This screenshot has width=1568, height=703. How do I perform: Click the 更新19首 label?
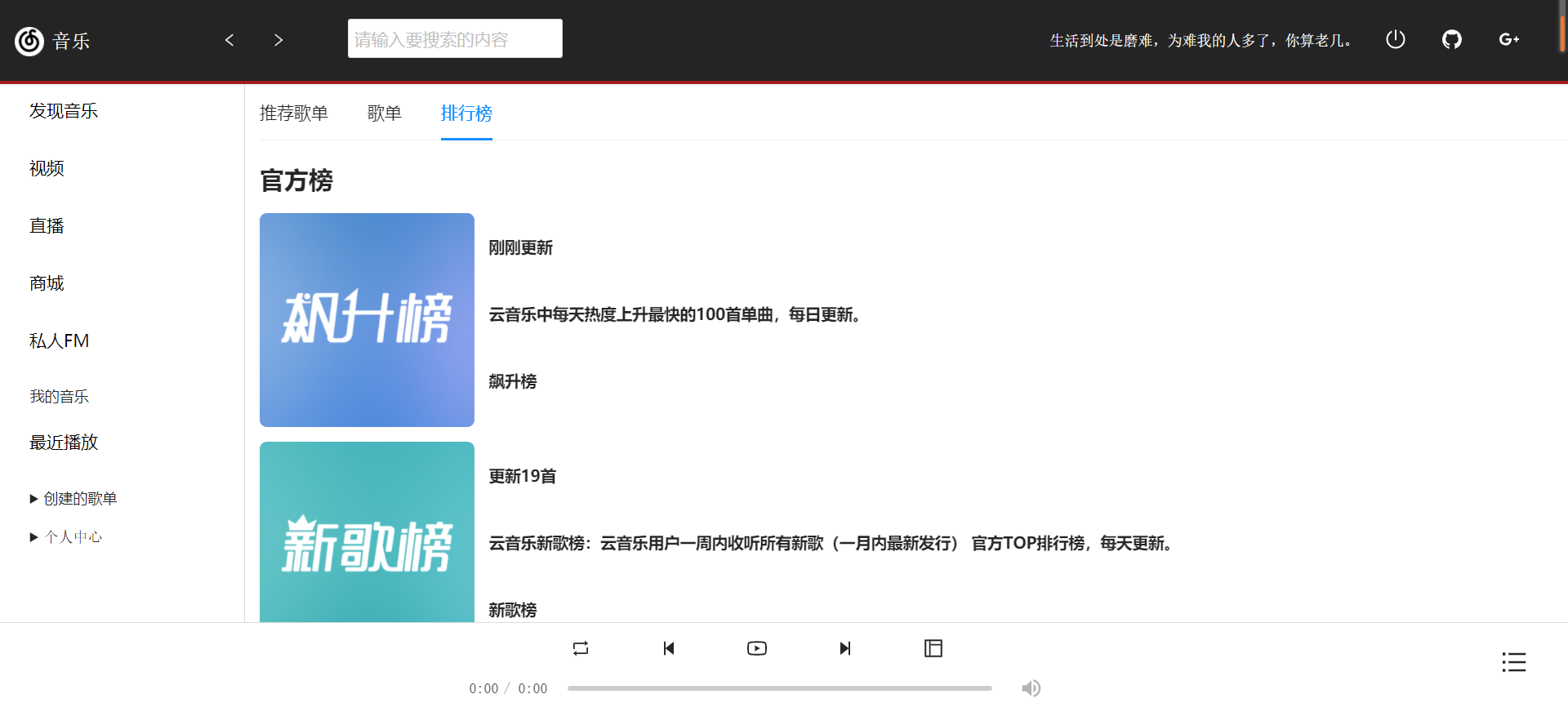pos(523,476)
